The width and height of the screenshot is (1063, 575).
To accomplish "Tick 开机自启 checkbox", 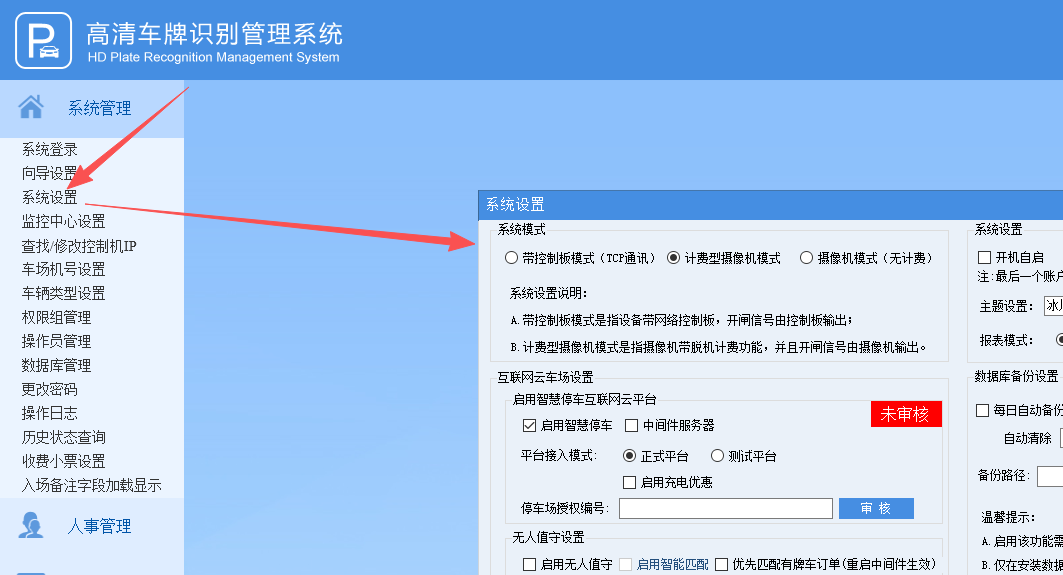I will click(x=984, y=257).
